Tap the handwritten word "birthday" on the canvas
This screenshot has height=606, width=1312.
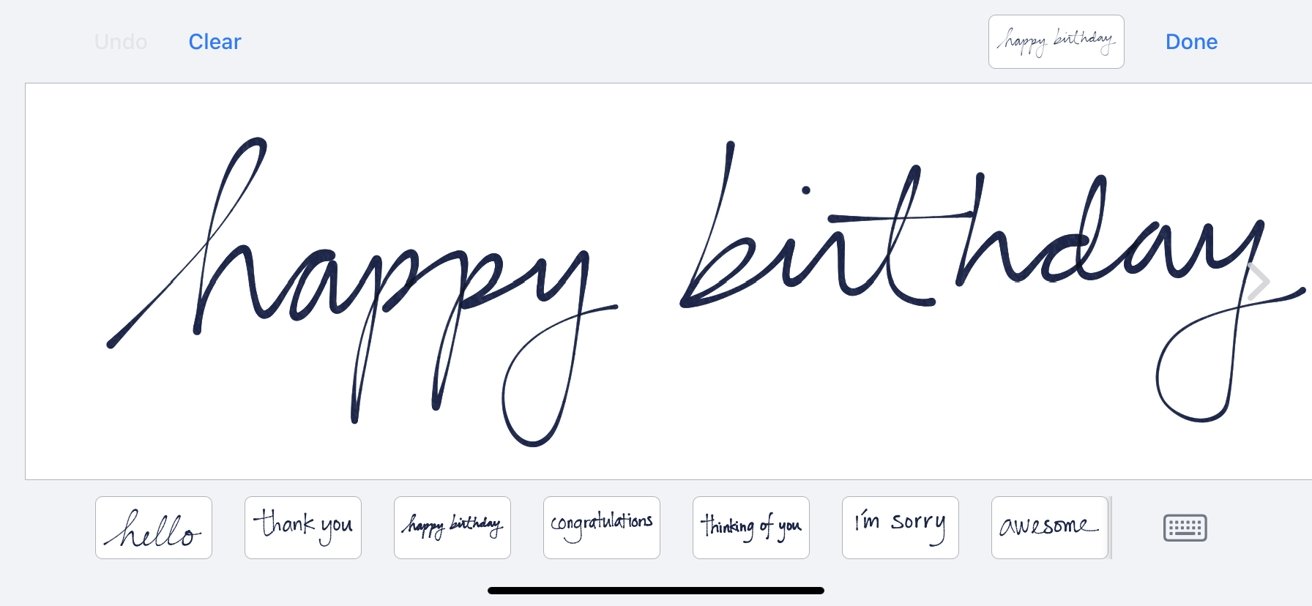(990, 282)
